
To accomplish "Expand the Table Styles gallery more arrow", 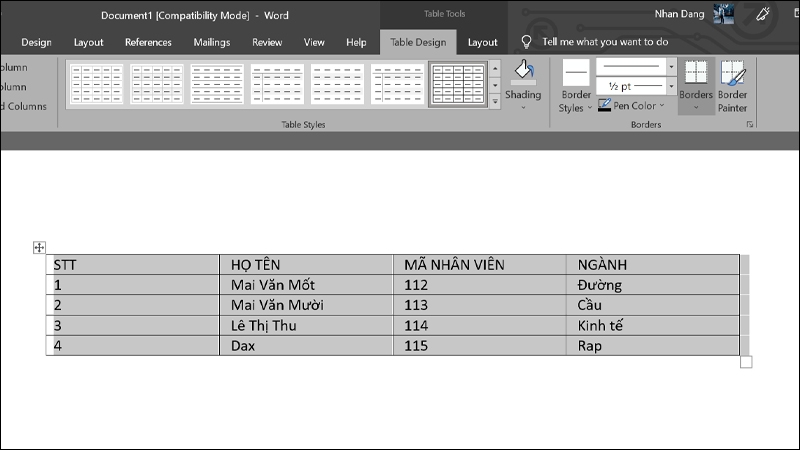I will click(495, 103).
